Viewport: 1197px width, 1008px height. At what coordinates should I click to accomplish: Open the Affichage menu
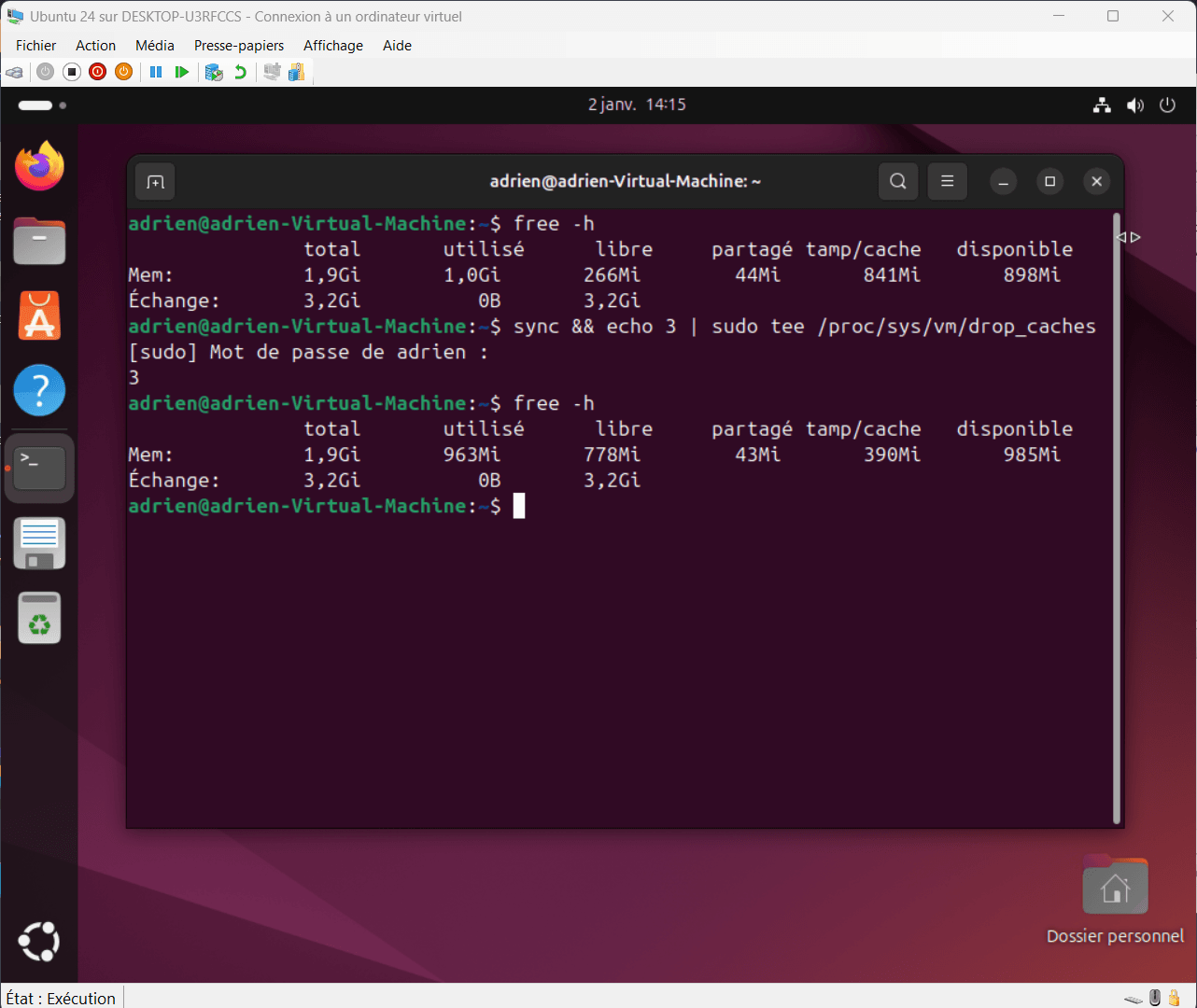tap(333, 46)
